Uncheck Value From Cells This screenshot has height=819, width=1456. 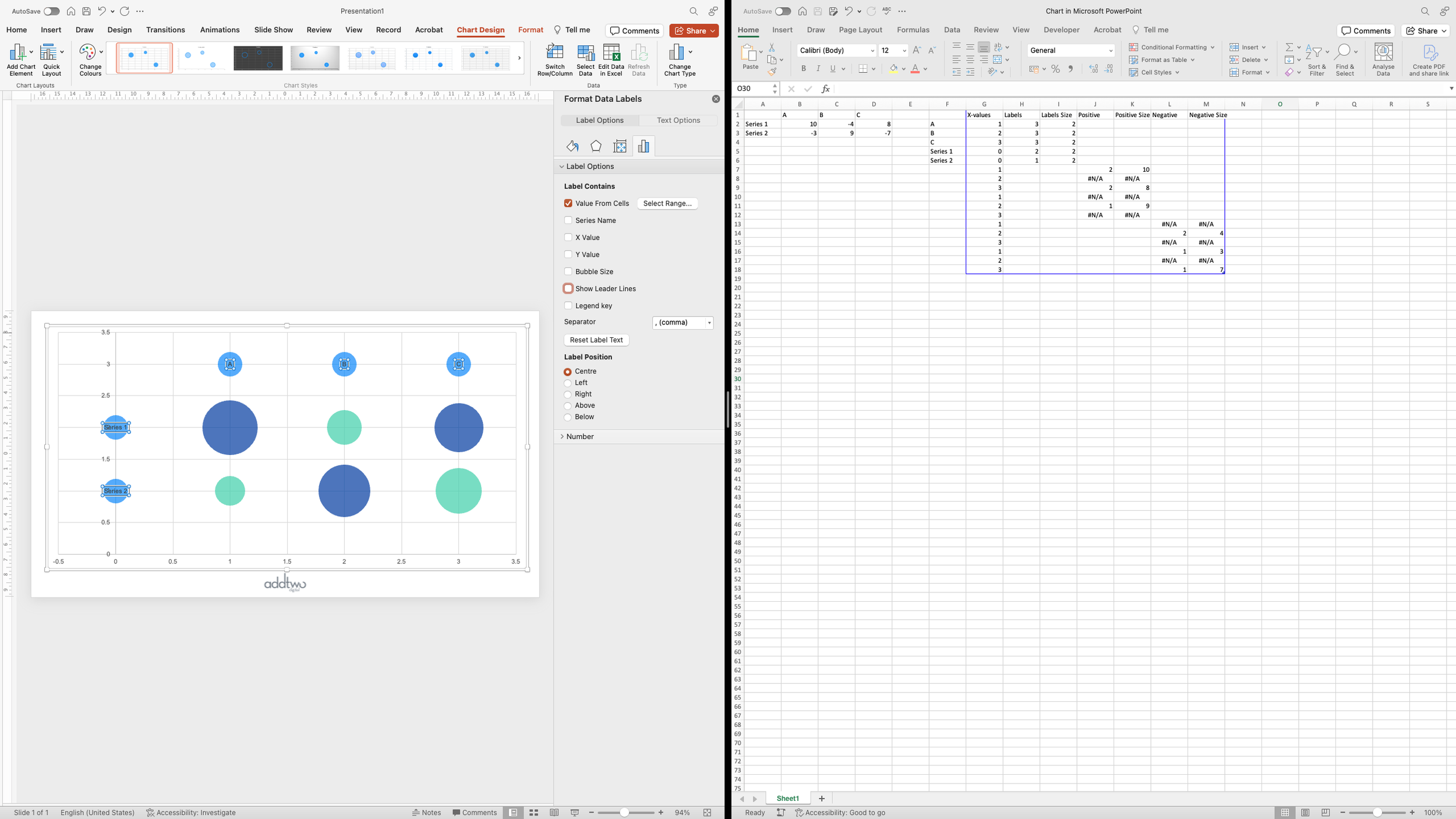(568, 203)
